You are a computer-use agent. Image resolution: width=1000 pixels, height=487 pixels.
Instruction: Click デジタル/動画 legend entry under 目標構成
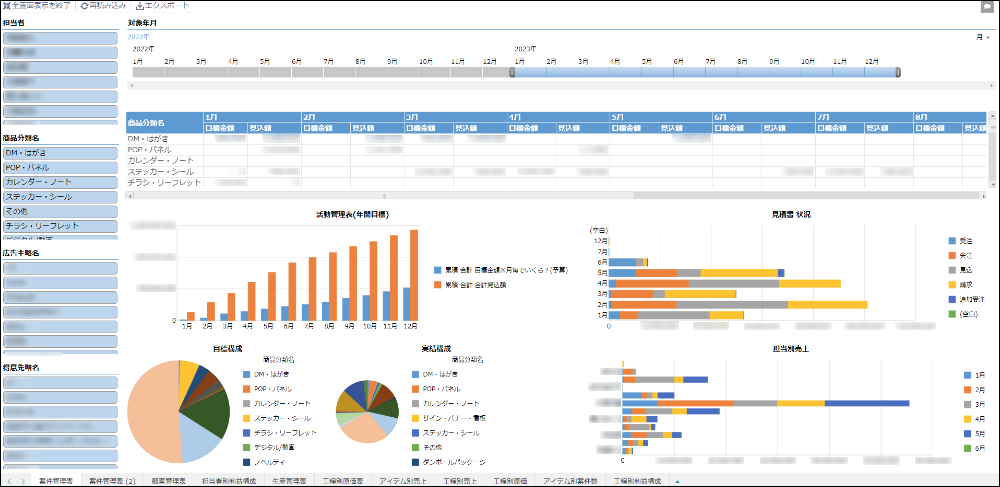[x=268, y=447]
